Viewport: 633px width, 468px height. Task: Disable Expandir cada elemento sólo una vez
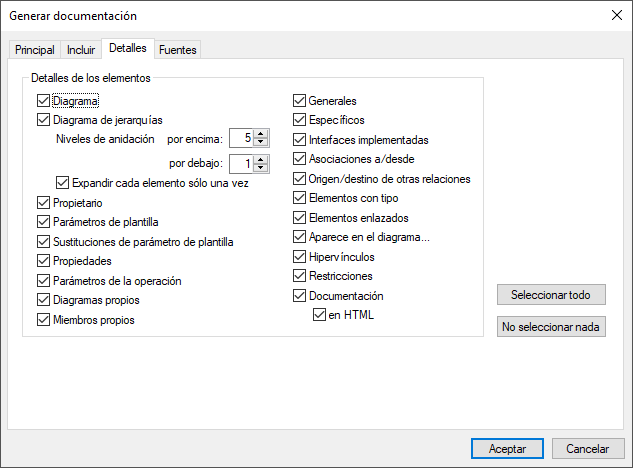coord(63,182)
